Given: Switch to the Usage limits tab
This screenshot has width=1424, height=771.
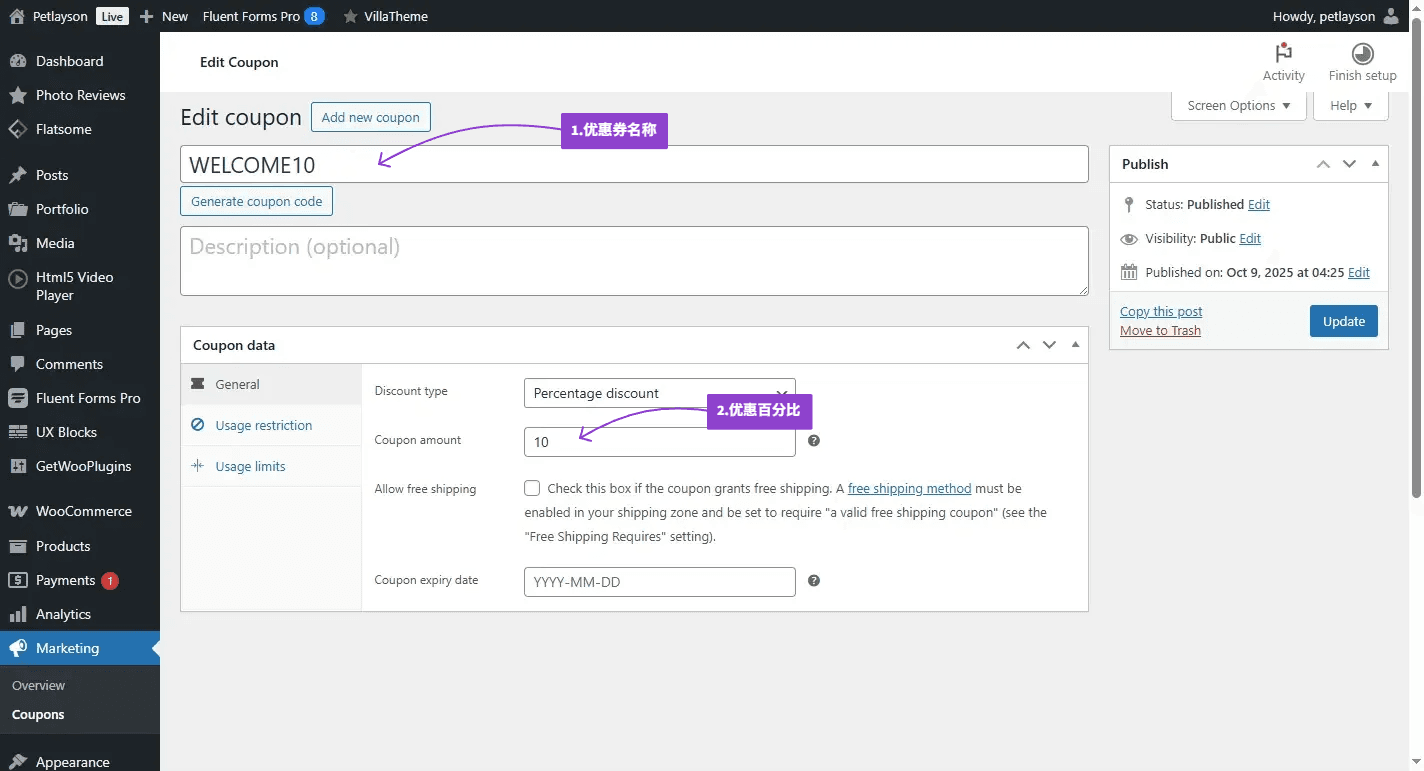Looking at the screenshot, I should click(250, 466).
